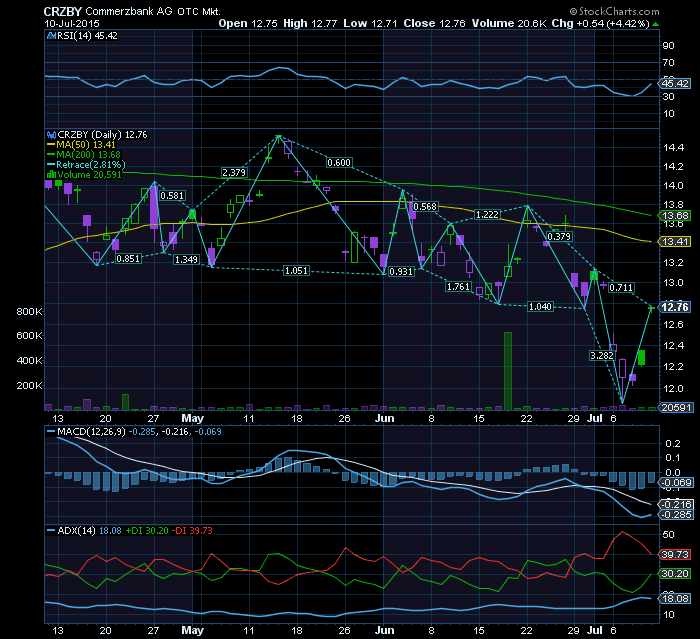Viewport: 700px width, 639px height.
Task: Click the 10-Jul-2015 date label
Action: [72, 24]
